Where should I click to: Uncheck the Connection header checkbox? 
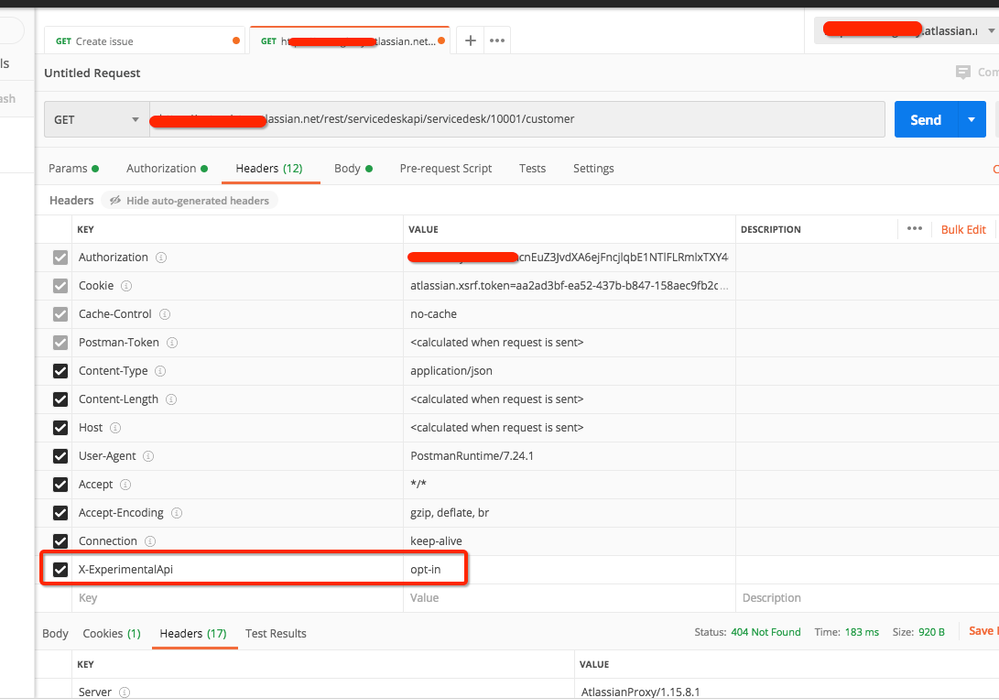coord(61,541)
